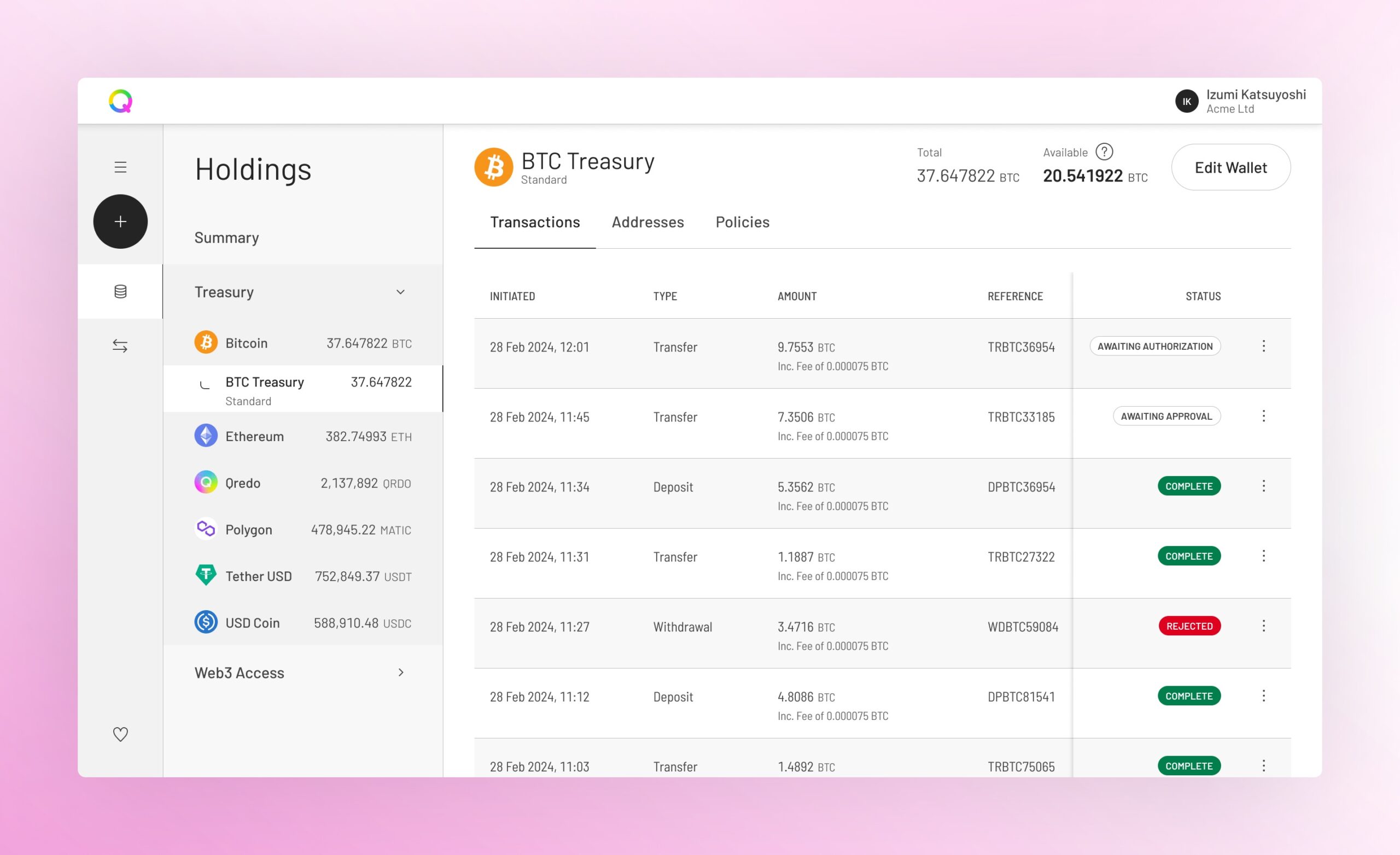Click the Ethereum coin icon
Screen dimensions: 1400x855
(x=206, y=436)
